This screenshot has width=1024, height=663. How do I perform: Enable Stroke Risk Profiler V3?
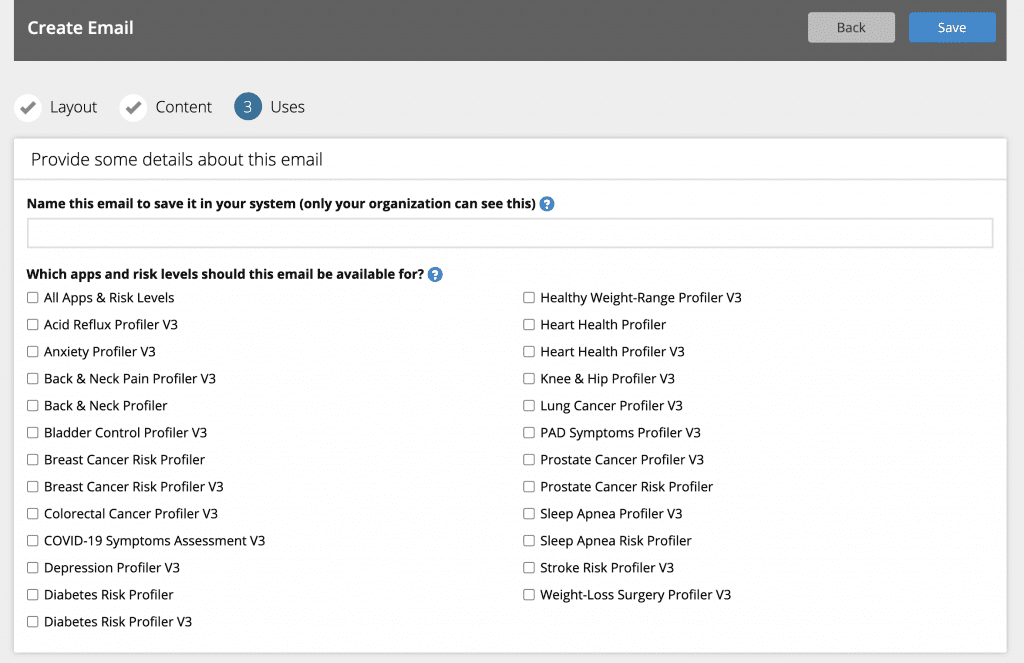click(529, 568)
